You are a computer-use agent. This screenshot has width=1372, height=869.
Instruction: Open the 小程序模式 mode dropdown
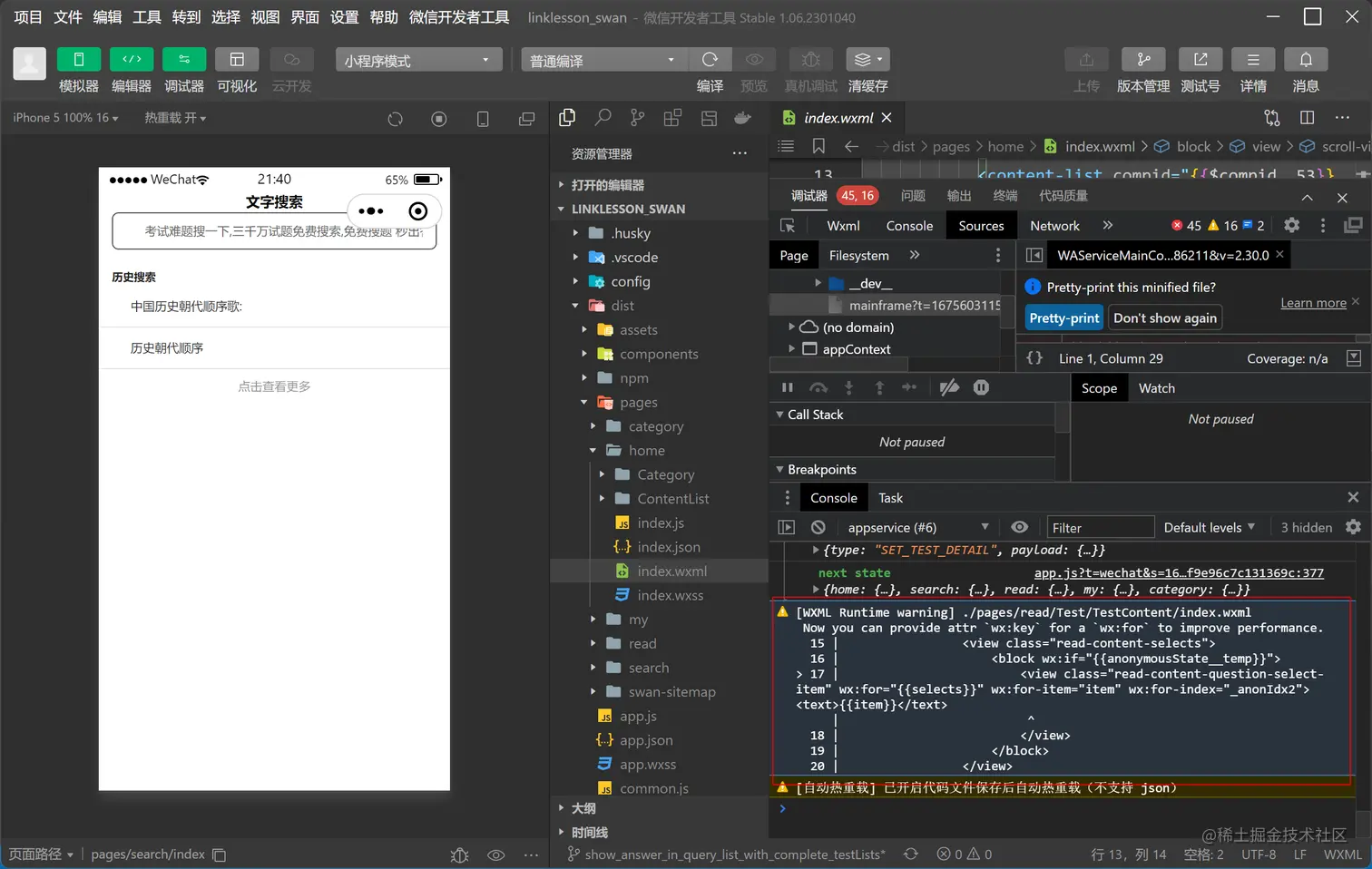pyautogui.click(x=418, y=60)
